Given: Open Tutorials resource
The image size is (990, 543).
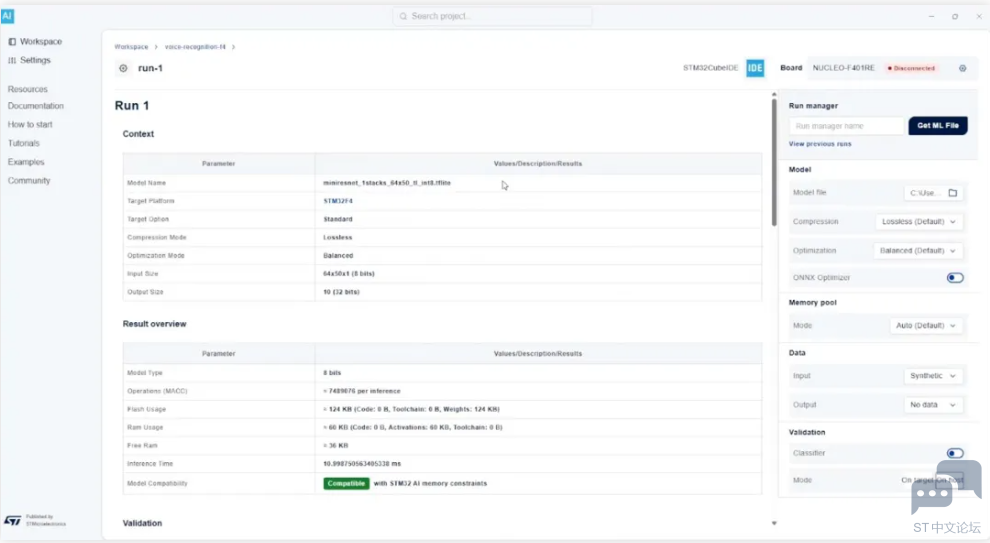Looking at the screenshot, I should pos(23,143).
